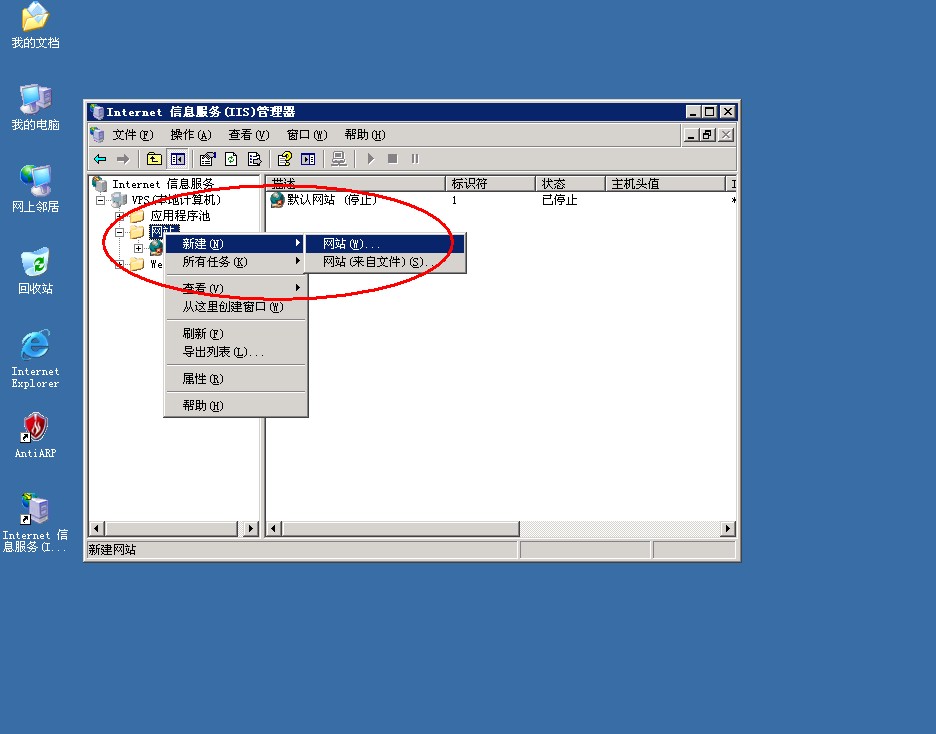The height and width of the screenshot is (734, 936).
Task: Click the Pause item icon
Action: click(415, 159)
